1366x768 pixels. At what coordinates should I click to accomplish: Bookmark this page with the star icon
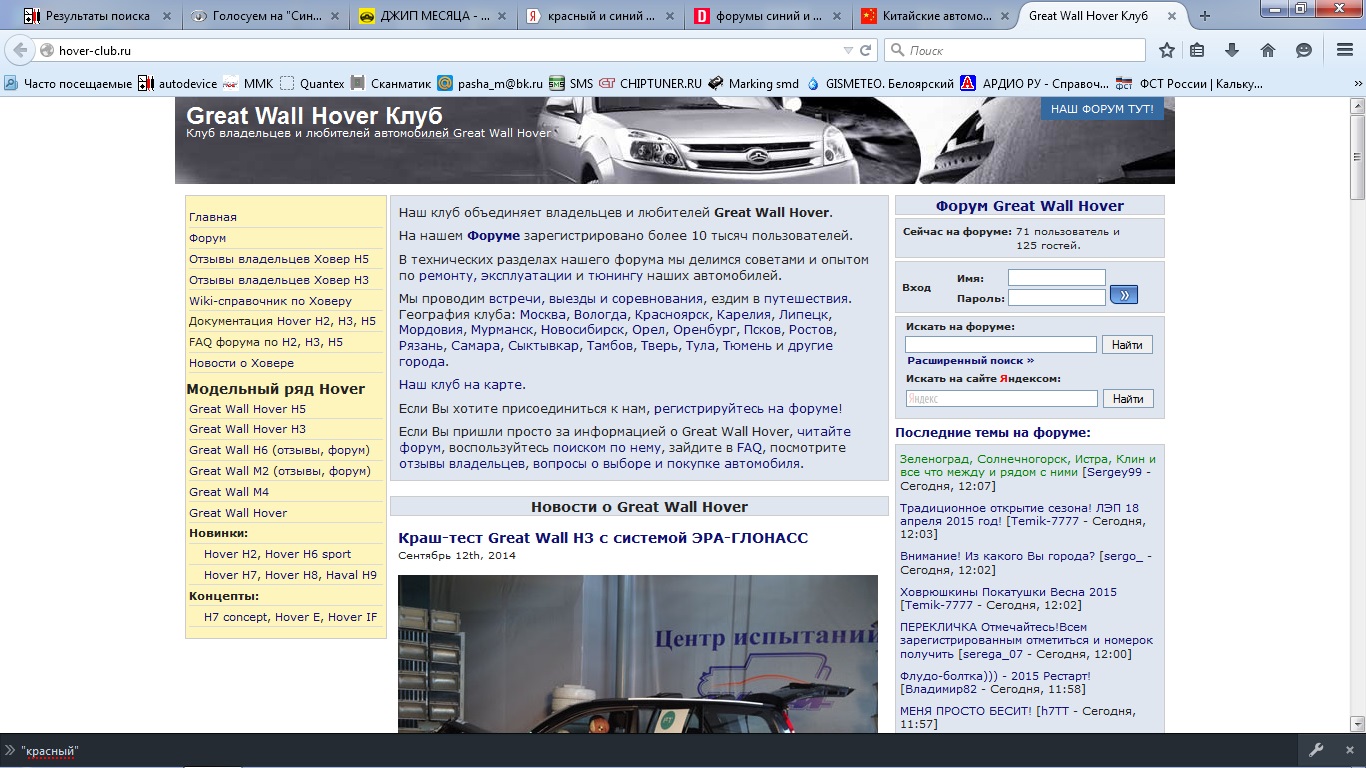pos(1166,50)
